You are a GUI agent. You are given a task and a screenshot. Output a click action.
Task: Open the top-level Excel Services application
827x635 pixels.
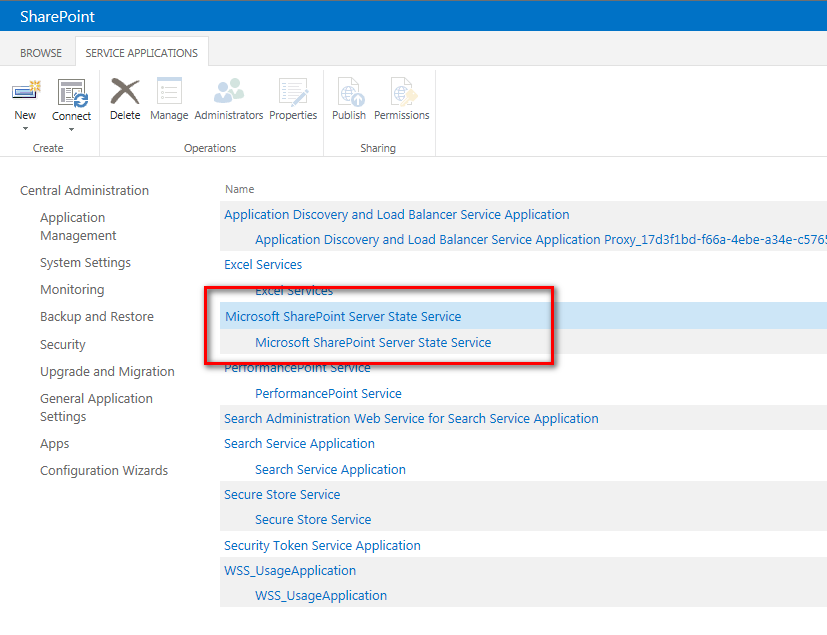click(x=263, y=264)
